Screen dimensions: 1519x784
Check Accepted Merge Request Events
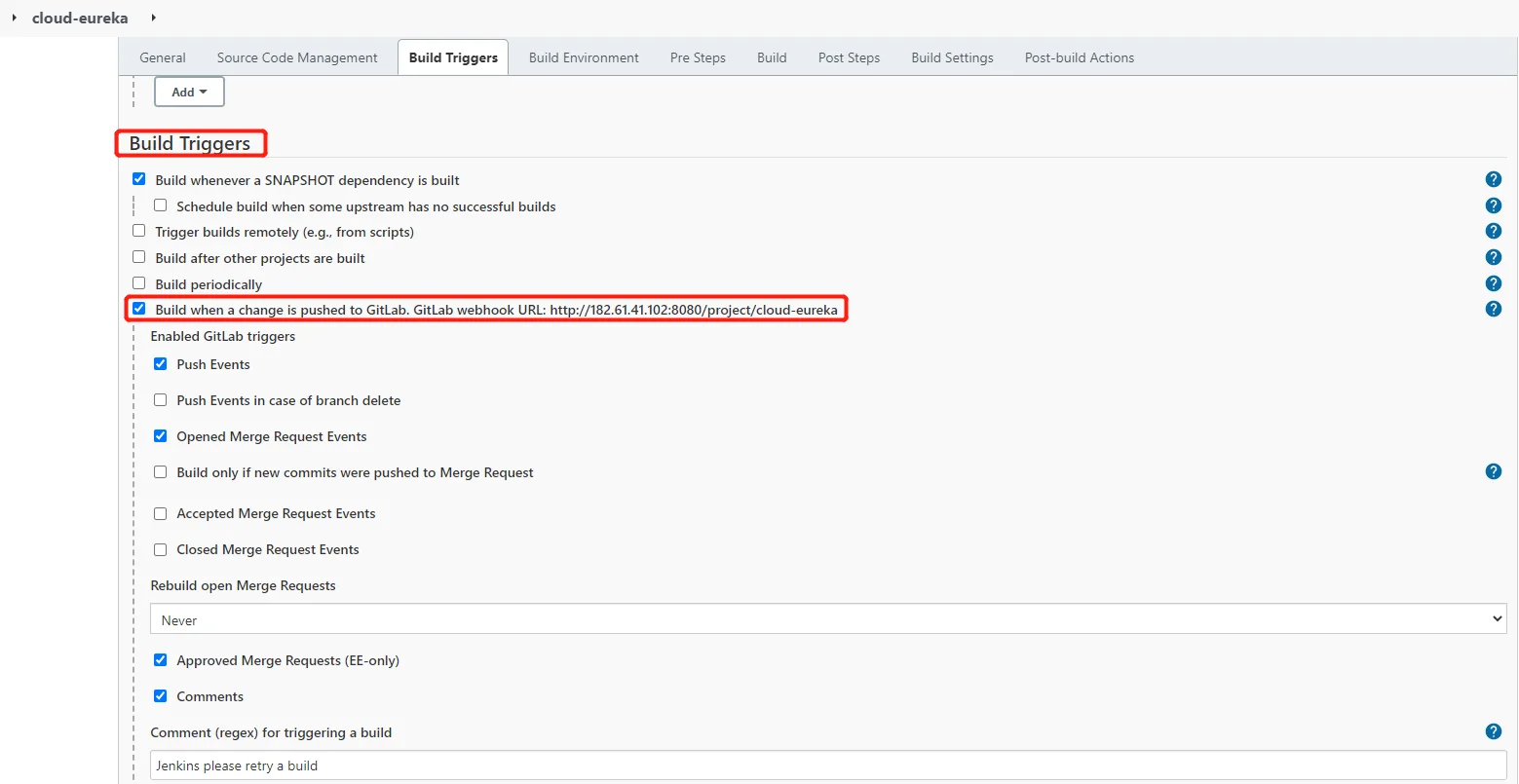pyautogui.click(x=160, y=513)
